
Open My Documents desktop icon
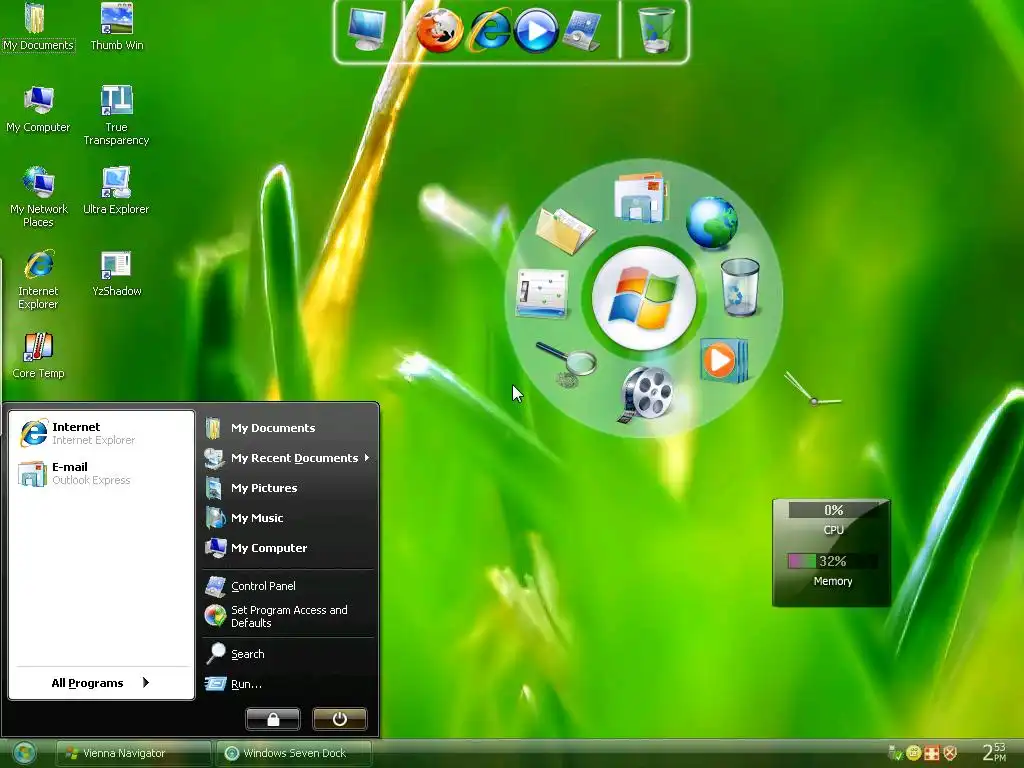(37, 27)
